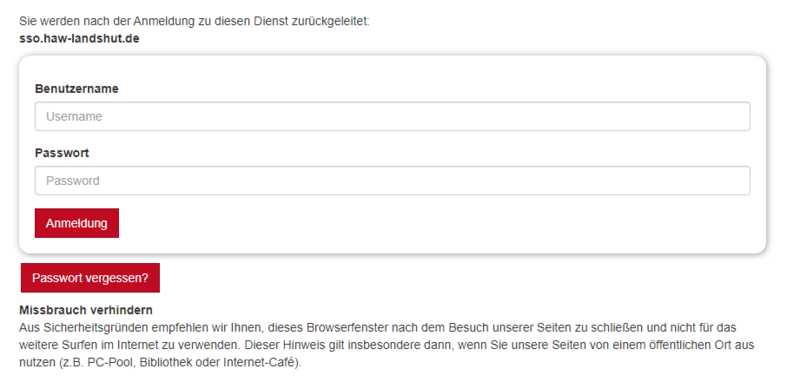Click the Benutzername field label

(x=77, y=89)
